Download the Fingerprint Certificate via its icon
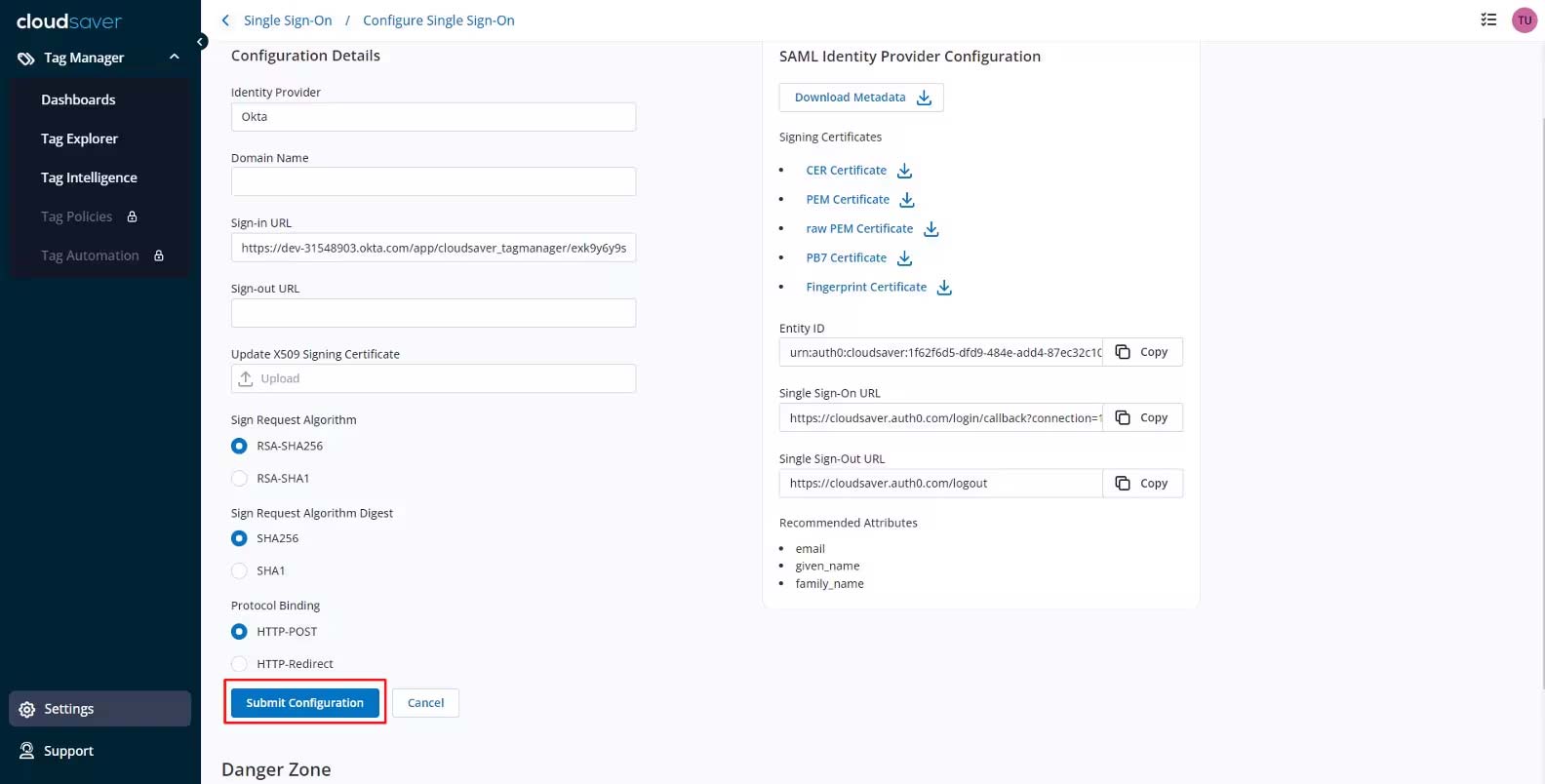The width and height of the screenshot is (1545, 784). [944, 288]
